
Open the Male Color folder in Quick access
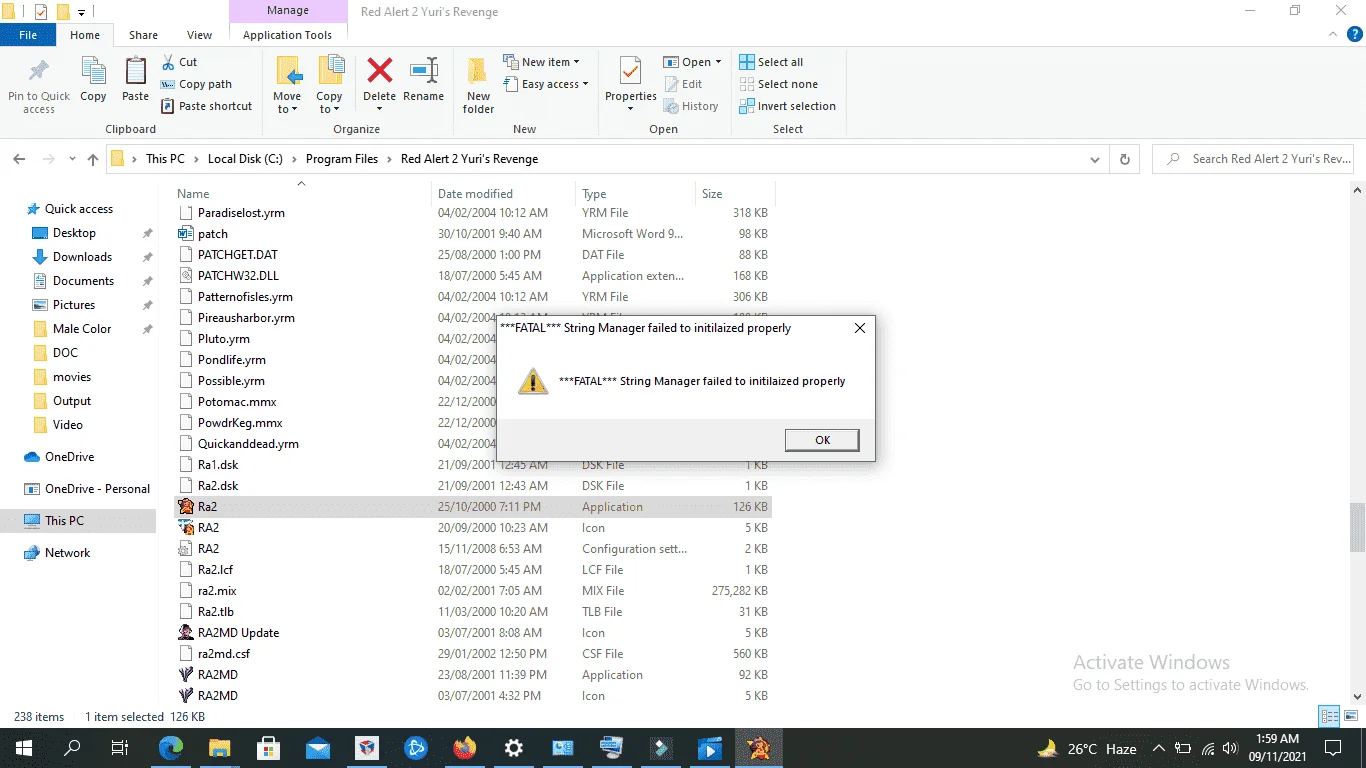coord(82,329)
